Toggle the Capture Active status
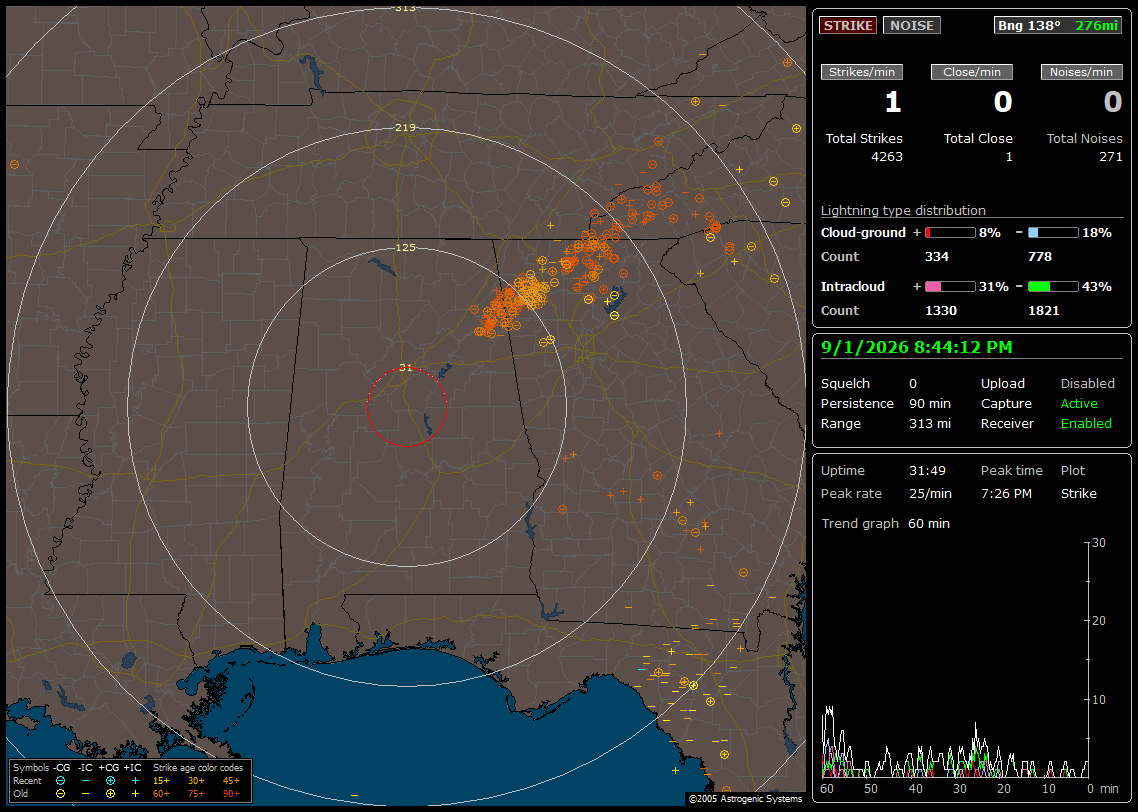This screenshot has height=812, width=1138. pos(1079,403)
